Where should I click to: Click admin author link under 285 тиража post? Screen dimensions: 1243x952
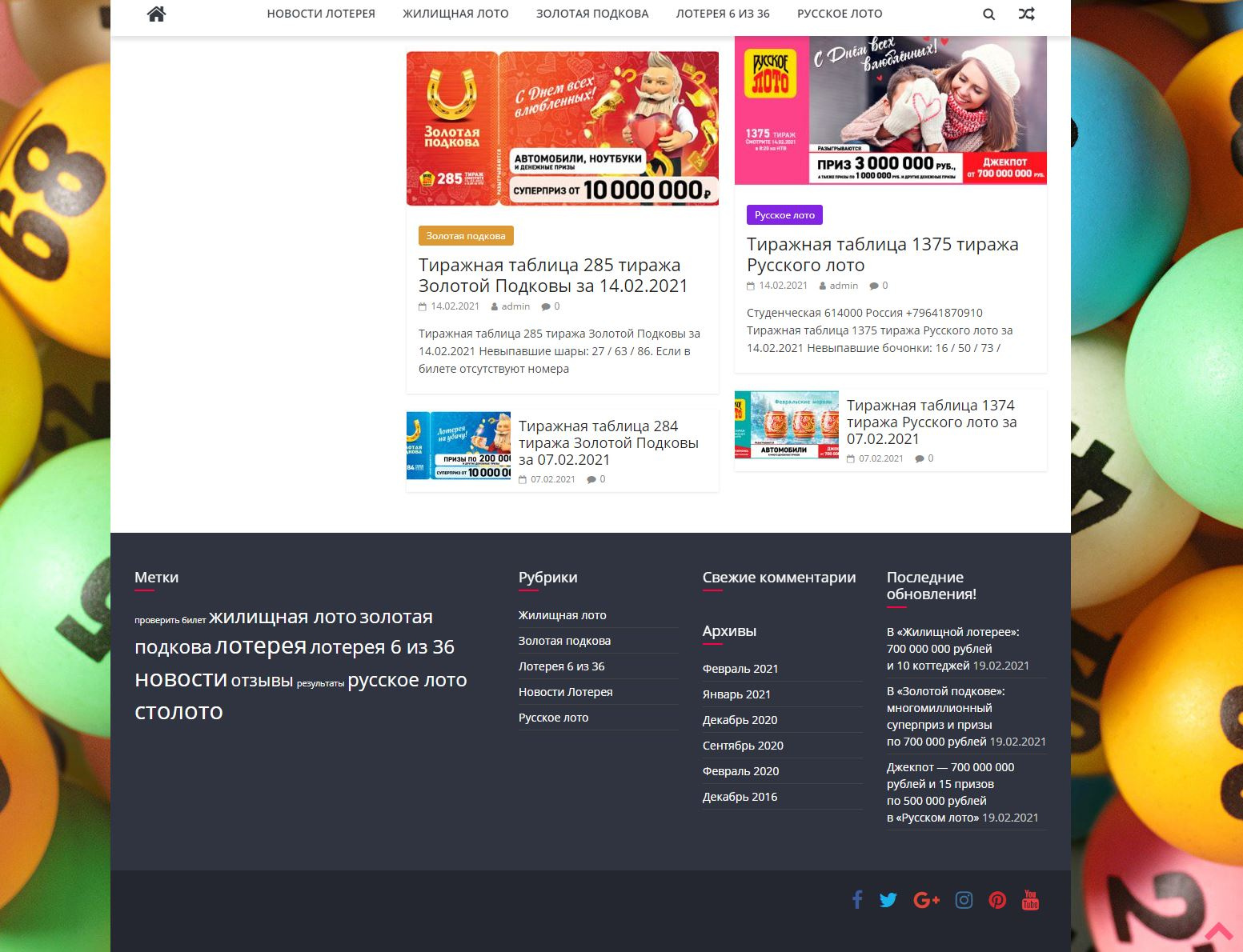(515, 306)
